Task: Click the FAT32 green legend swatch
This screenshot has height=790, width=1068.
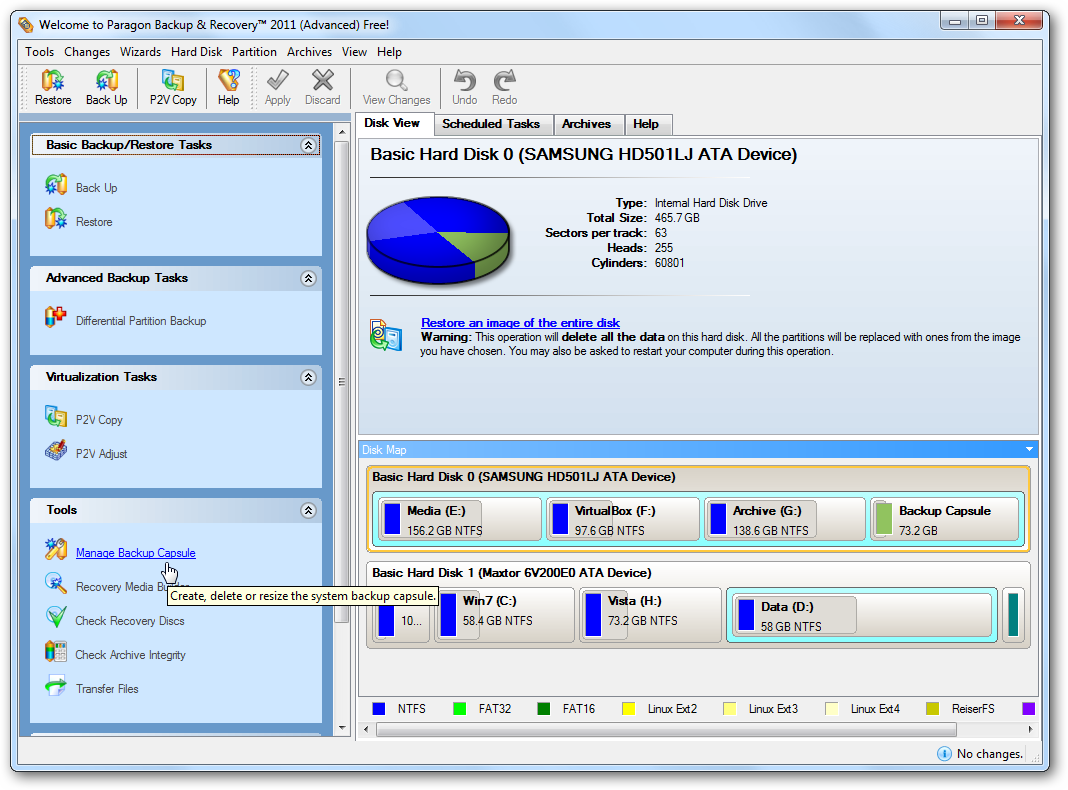Action: [460, 708]
